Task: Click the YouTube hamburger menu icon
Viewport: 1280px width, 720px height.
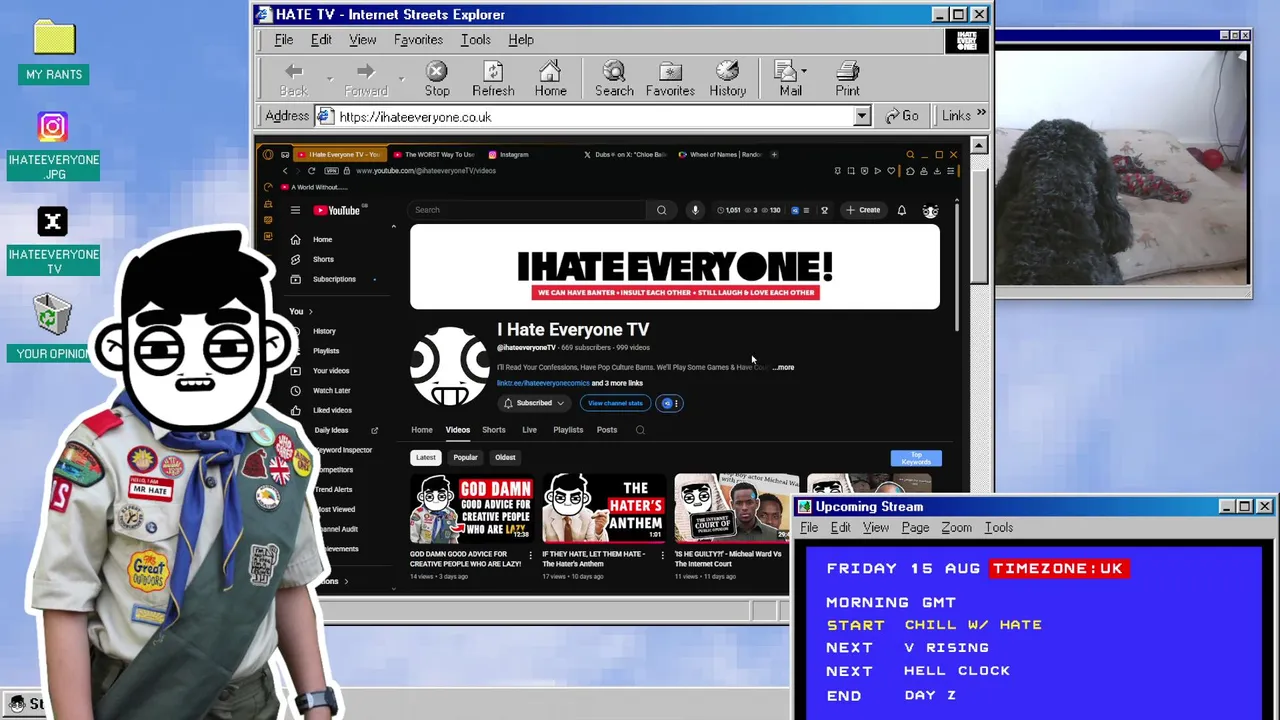Action: click(295, 210)
